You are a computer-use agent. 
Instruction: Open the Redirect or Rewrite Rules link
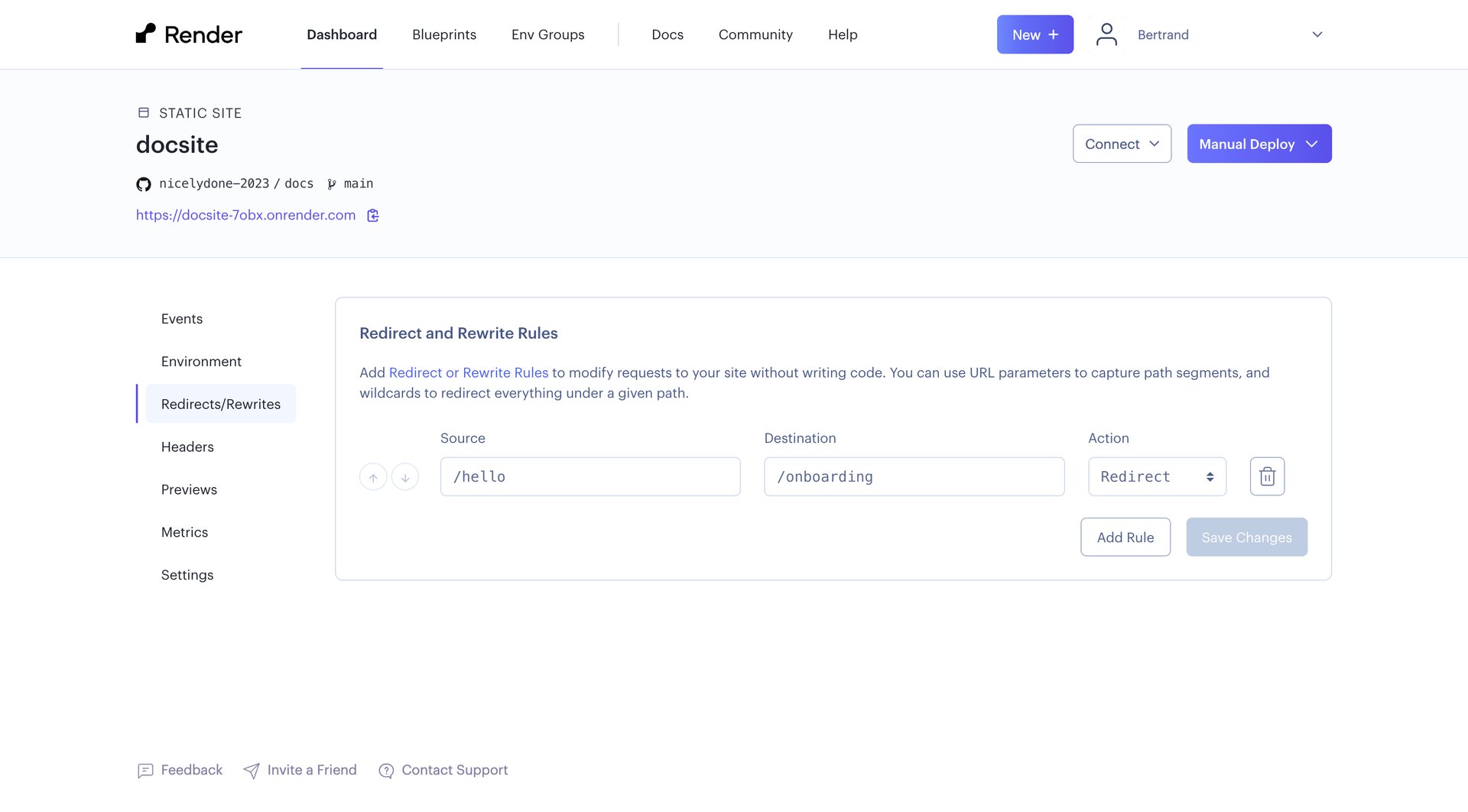pos(469,372)
